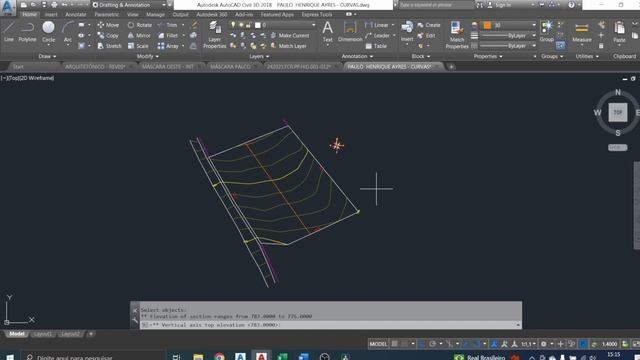Click in the command line input

[331, 325]
